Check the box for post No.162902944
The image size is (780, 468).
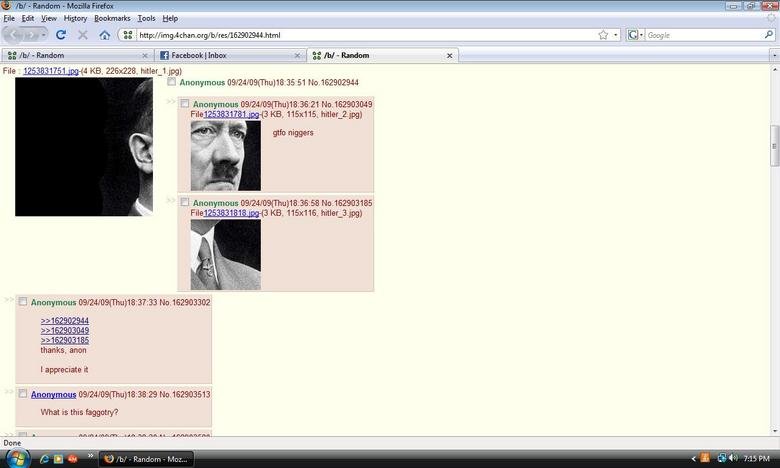click(x=172, y=82)
